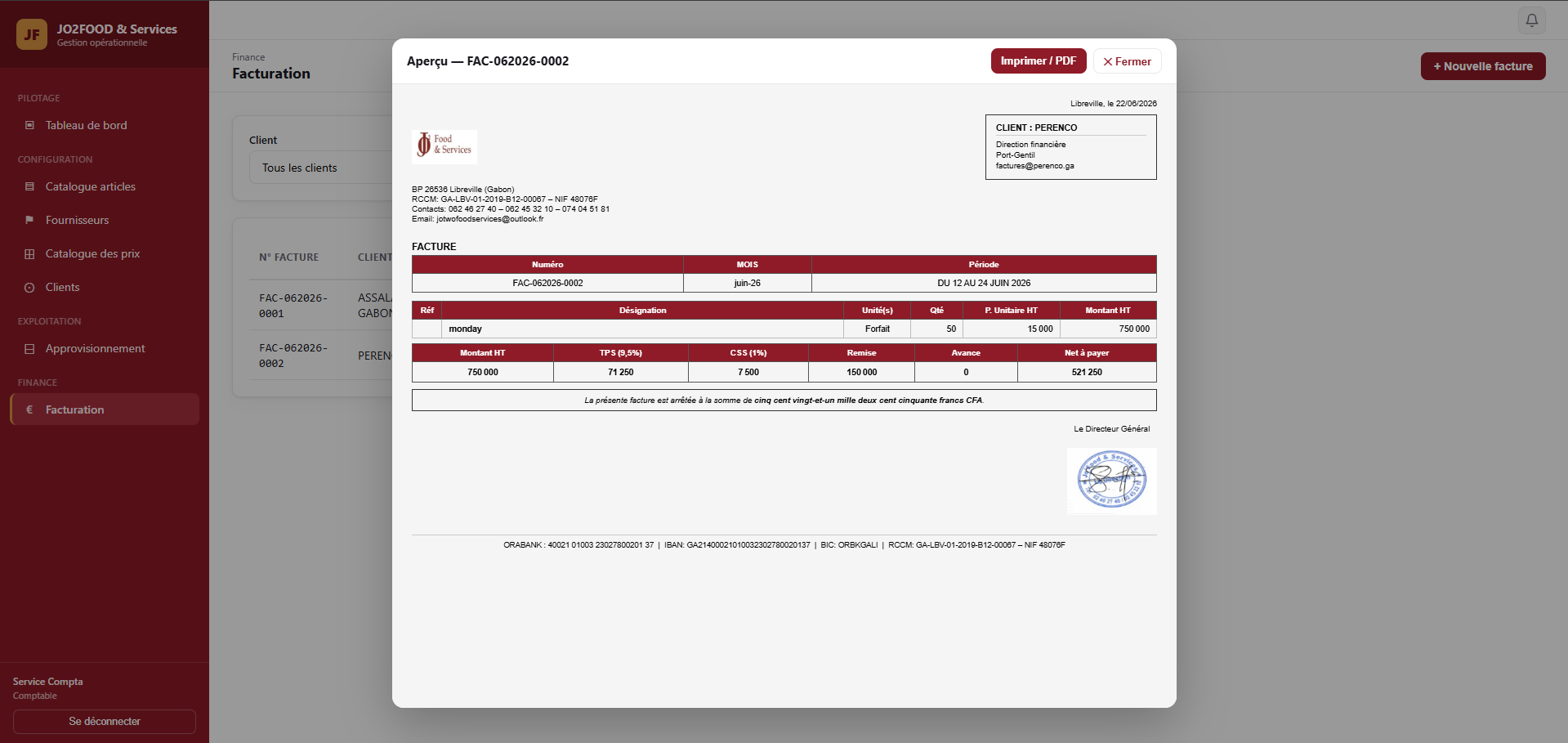
Task: Click the Approvisionnement icon
Action: [29, 348]
